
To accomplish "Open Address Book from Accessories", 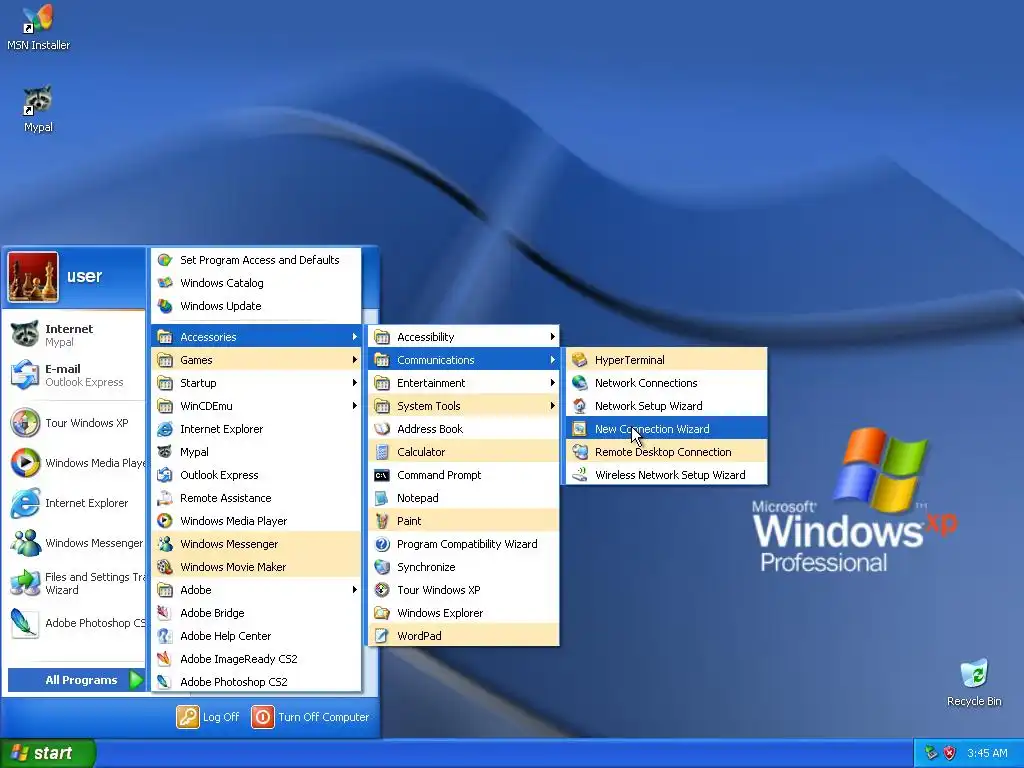I will tap(464, 429).
